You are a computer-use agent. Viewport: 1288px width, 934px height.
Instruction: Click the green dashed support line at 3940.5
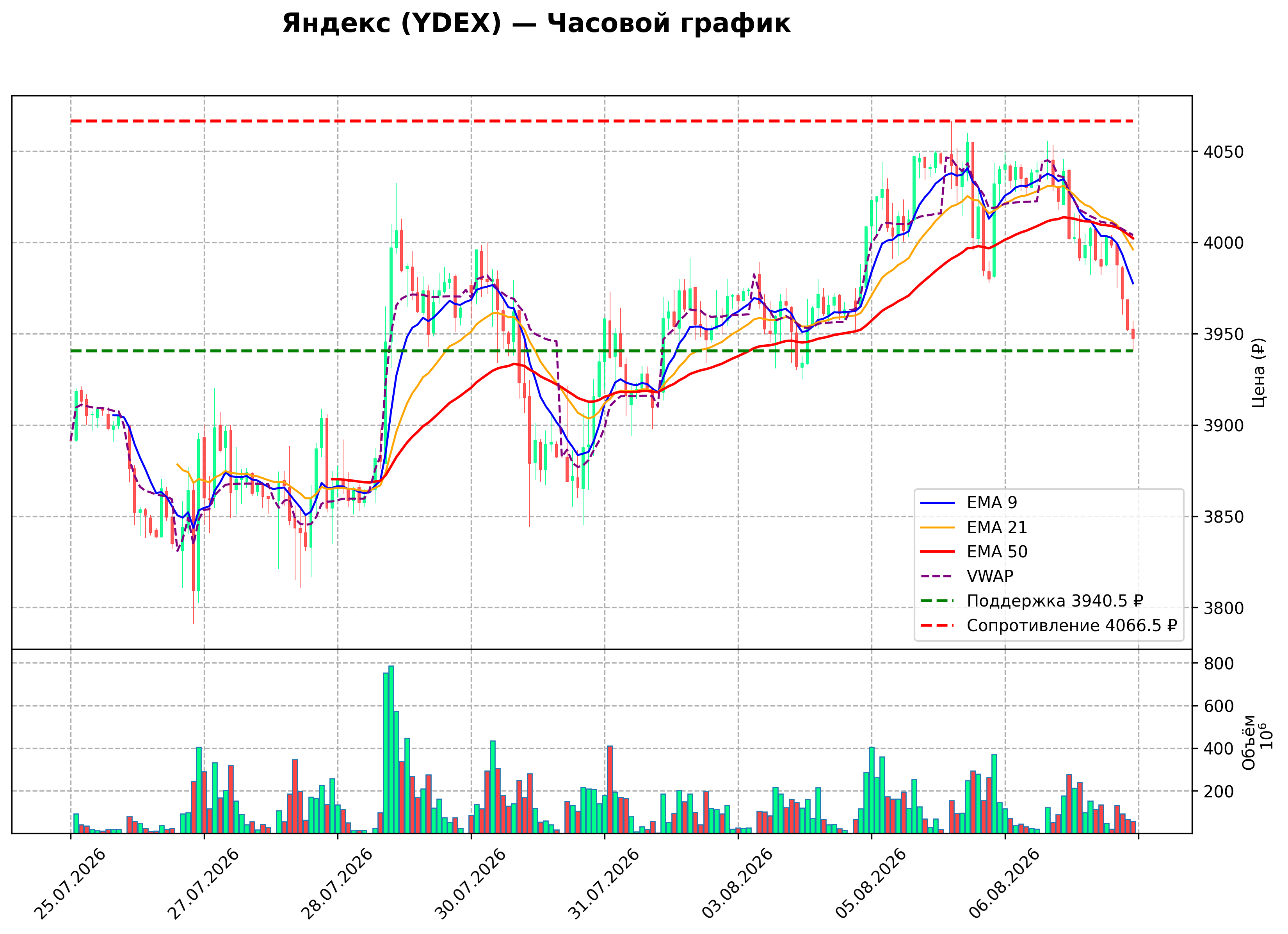602,351
